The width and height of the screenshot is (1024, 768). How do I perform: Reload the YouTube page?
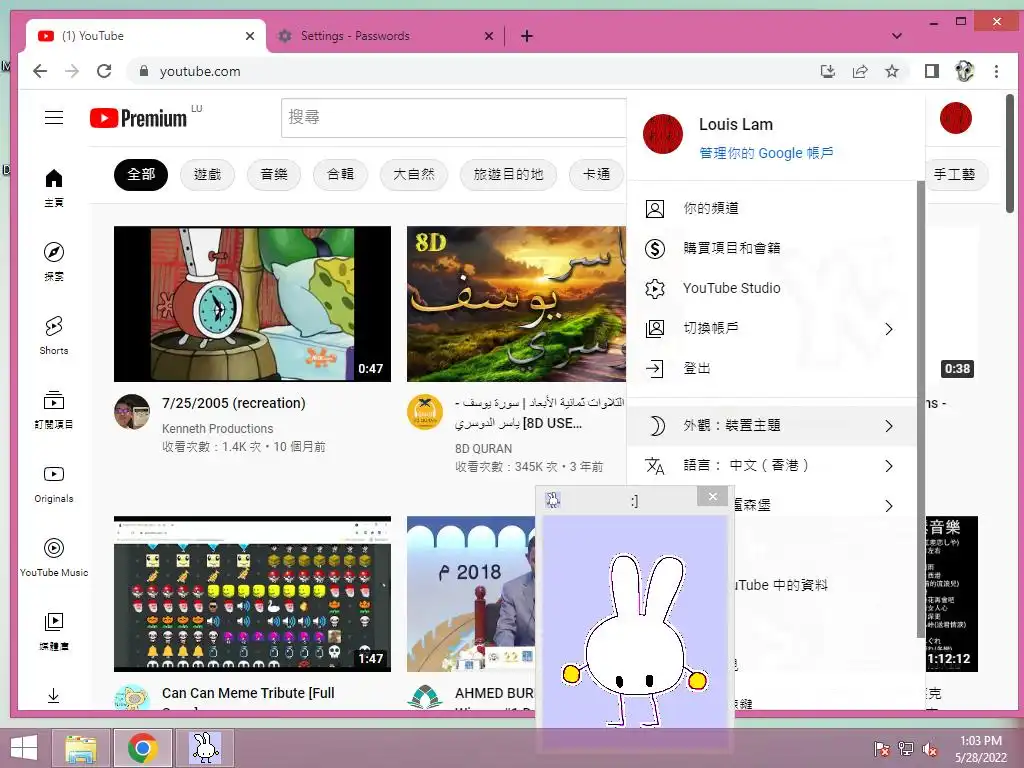pyautogui.click(x=104, y=71)
